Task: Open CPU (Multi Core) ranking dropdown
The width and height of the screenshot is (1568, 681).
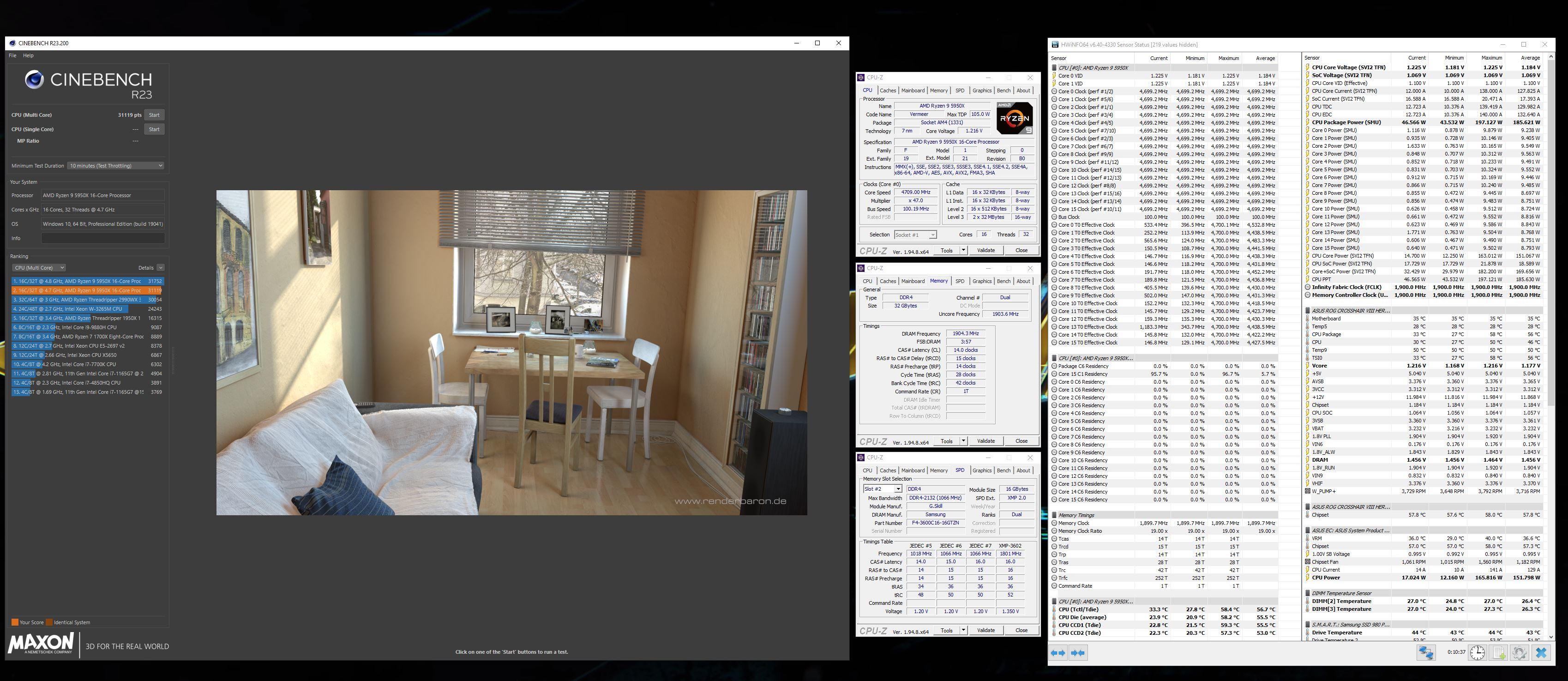Action: [x=39, y=268]
